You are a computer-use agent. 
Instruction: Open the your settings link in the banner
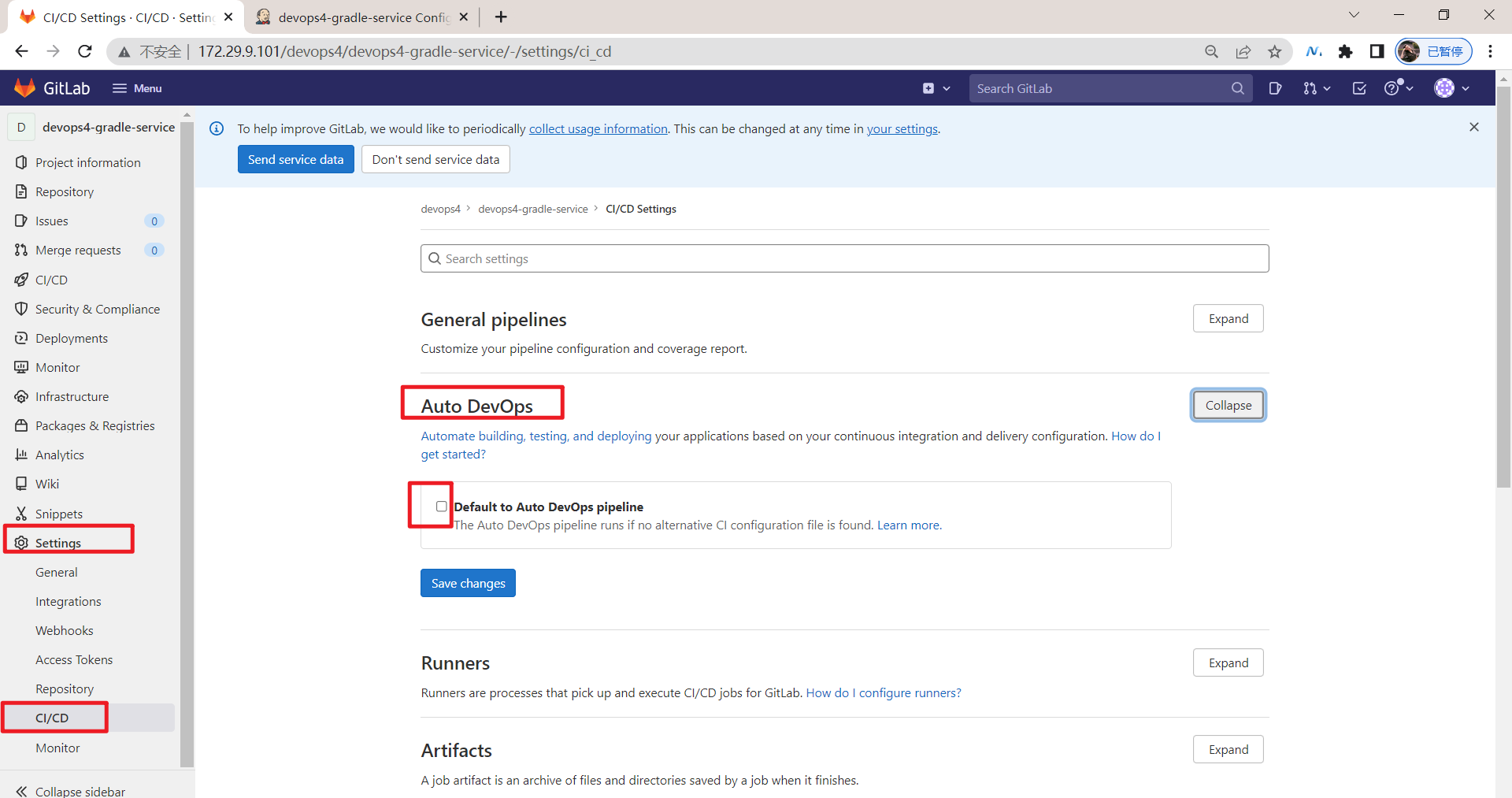pyautogui.click(x=902, y=128)
